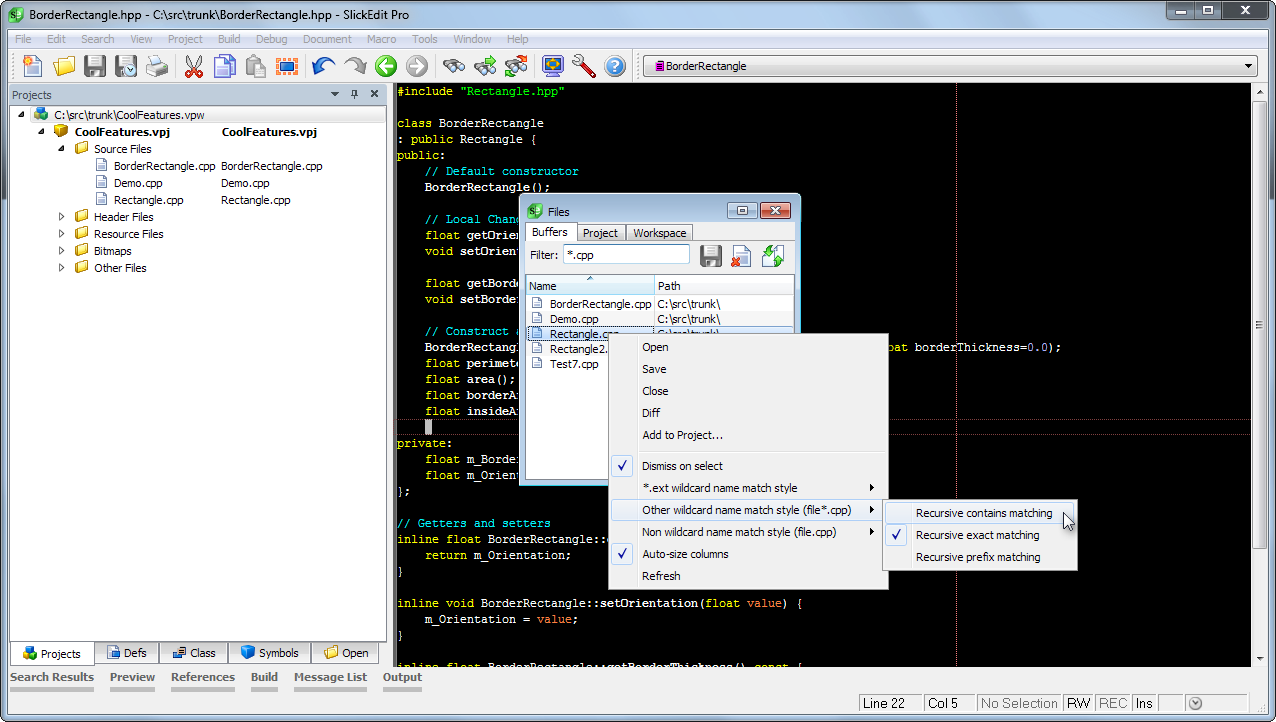The width and height of the screenshot is (1276, 722).
Task: Open the Projects panel options dropdown arrow
Action: coord(335,94)
